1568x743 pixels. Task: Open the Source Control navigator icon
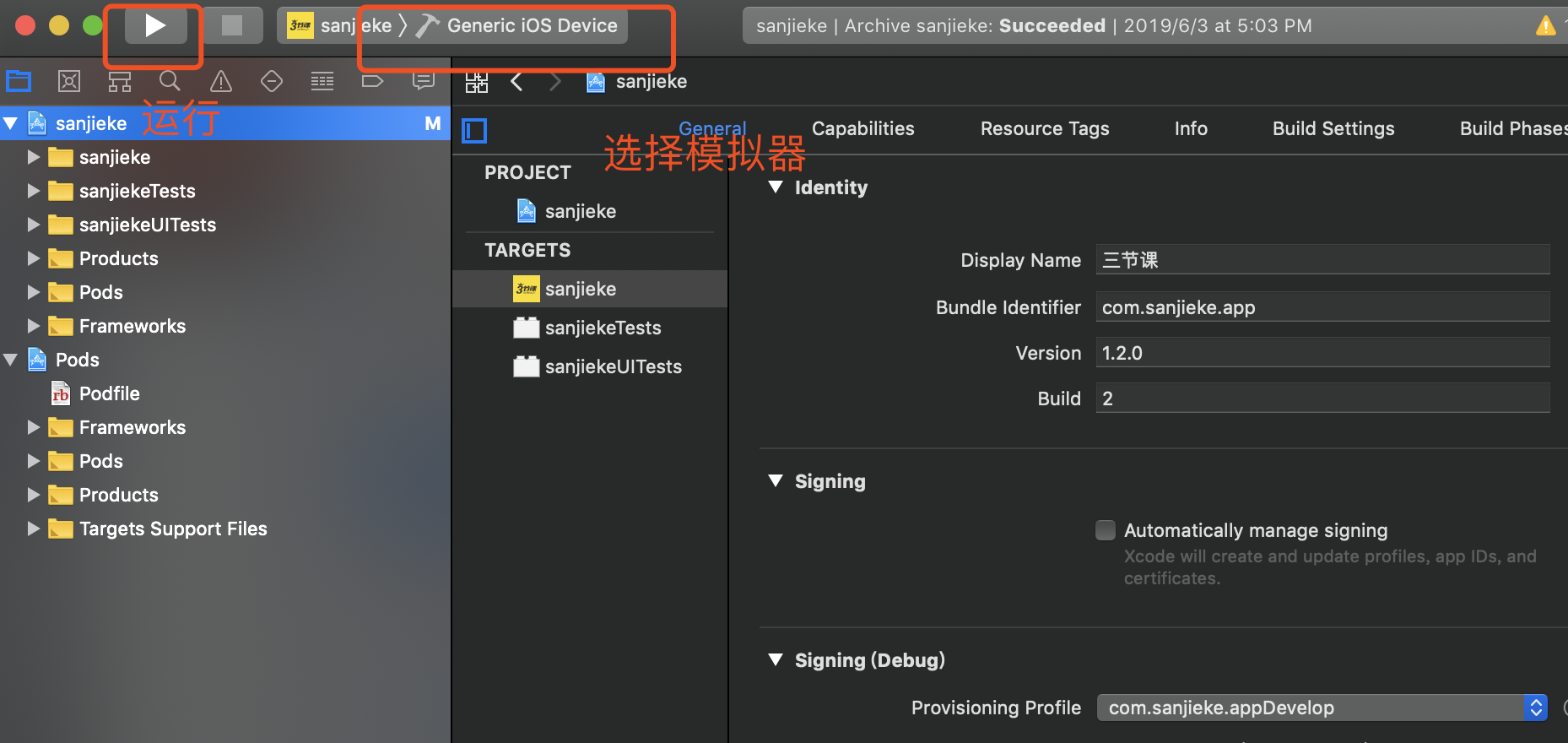point(69,81)
